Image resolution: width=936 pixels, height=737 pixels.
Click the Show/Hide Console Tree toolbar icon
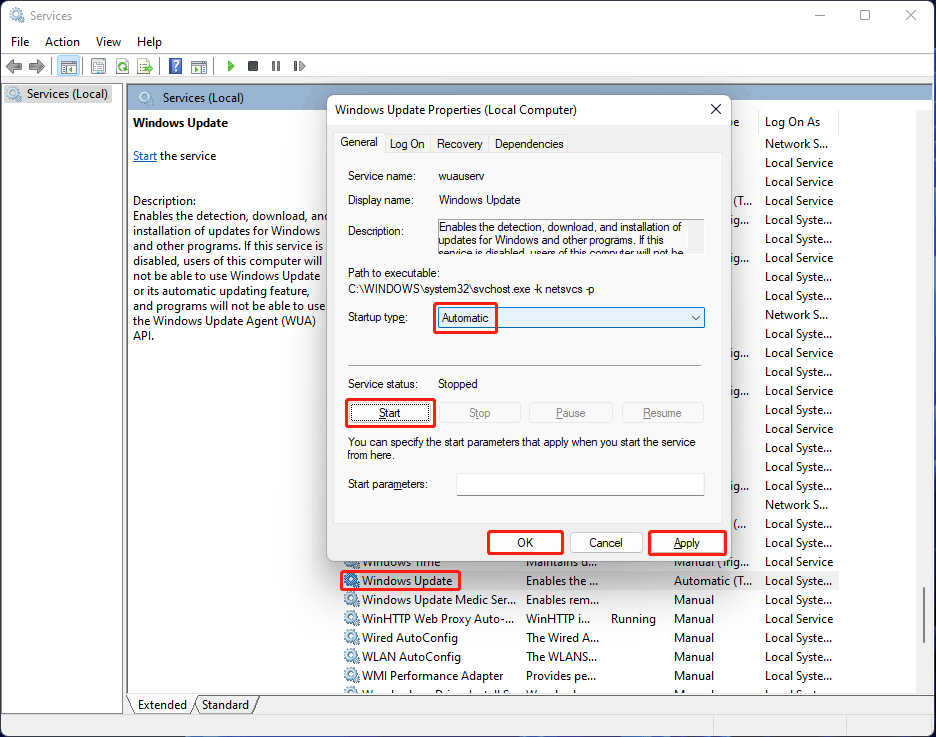[69, 67]
